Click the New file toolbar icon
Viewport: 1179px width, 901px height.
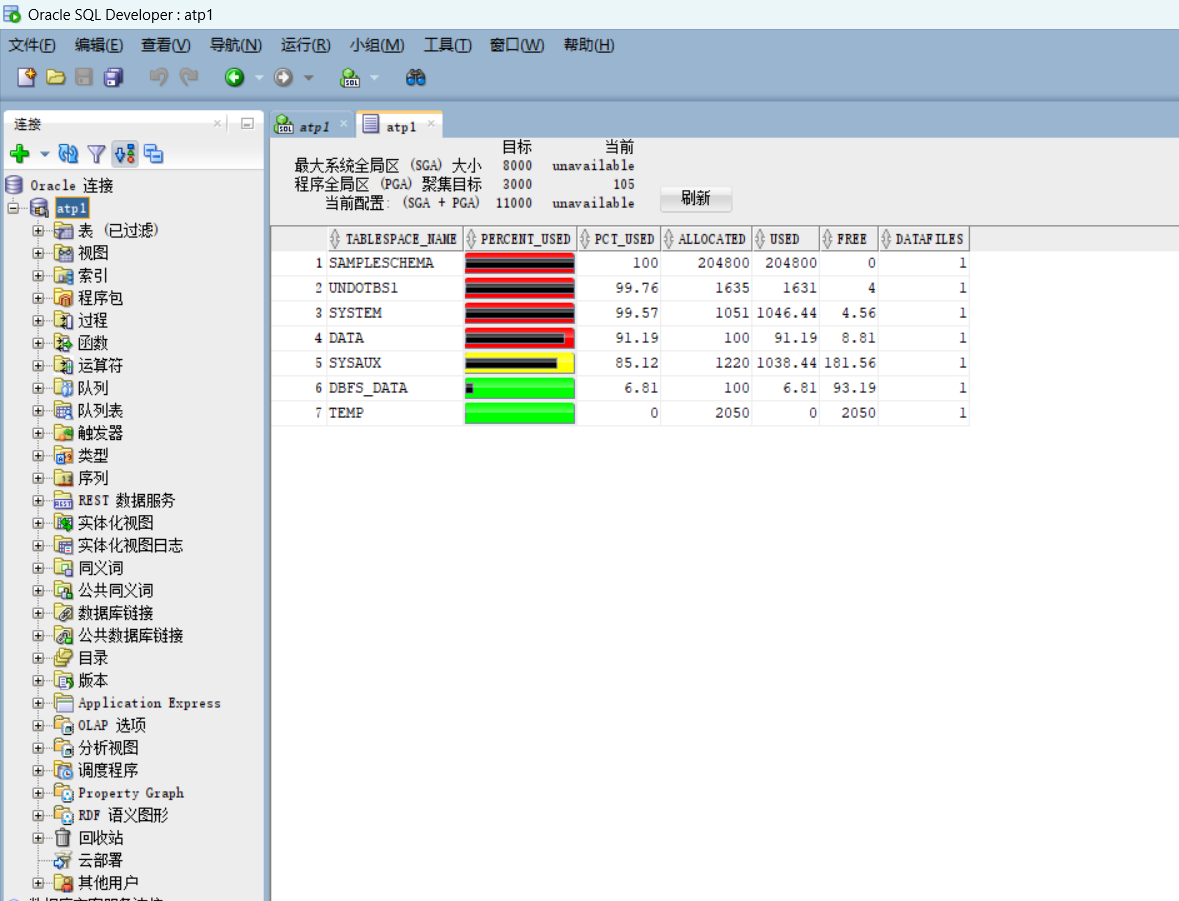point(26,77)
